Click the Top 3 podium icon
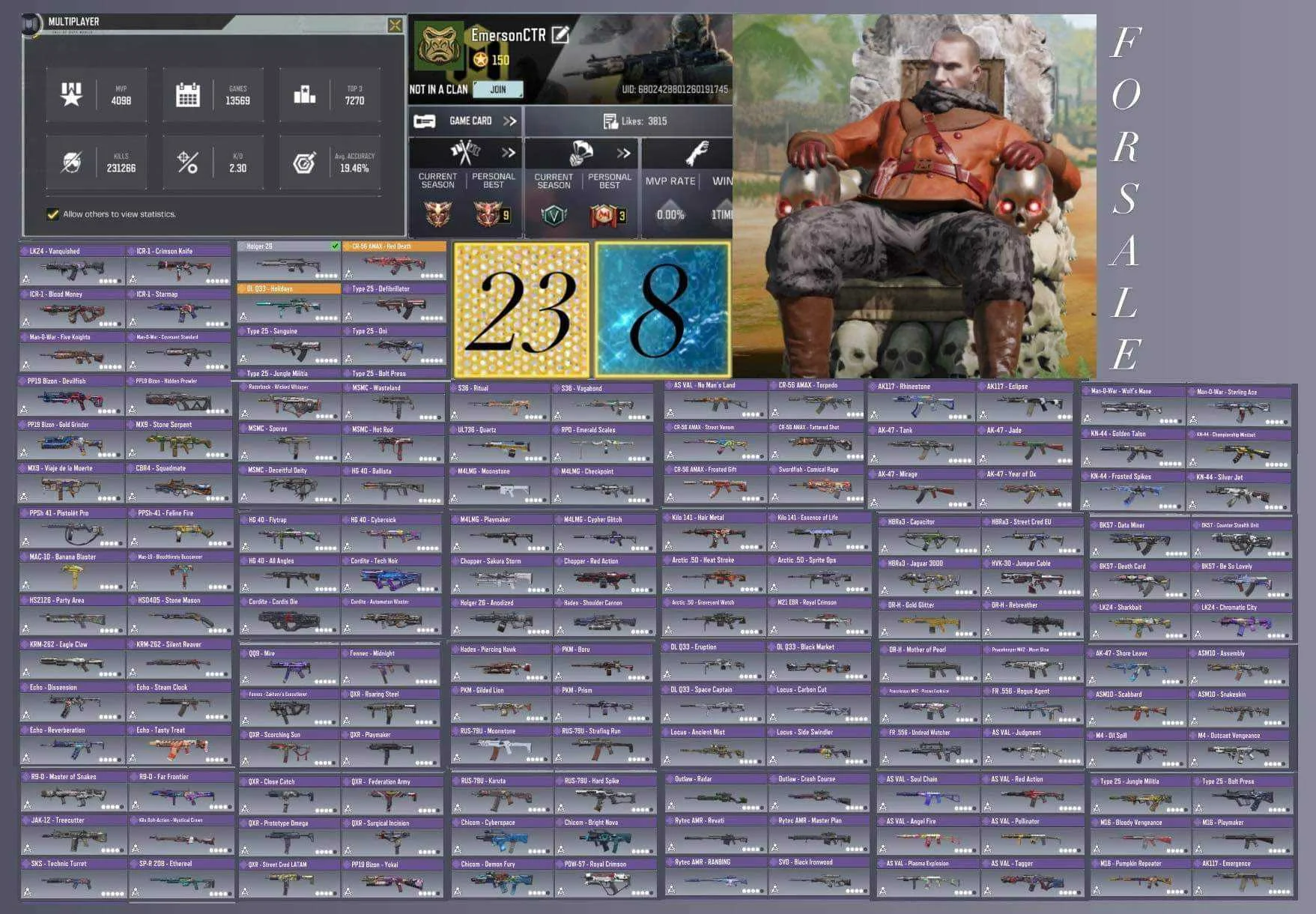The image size is (1316, 914). click(x=304, y=94)
